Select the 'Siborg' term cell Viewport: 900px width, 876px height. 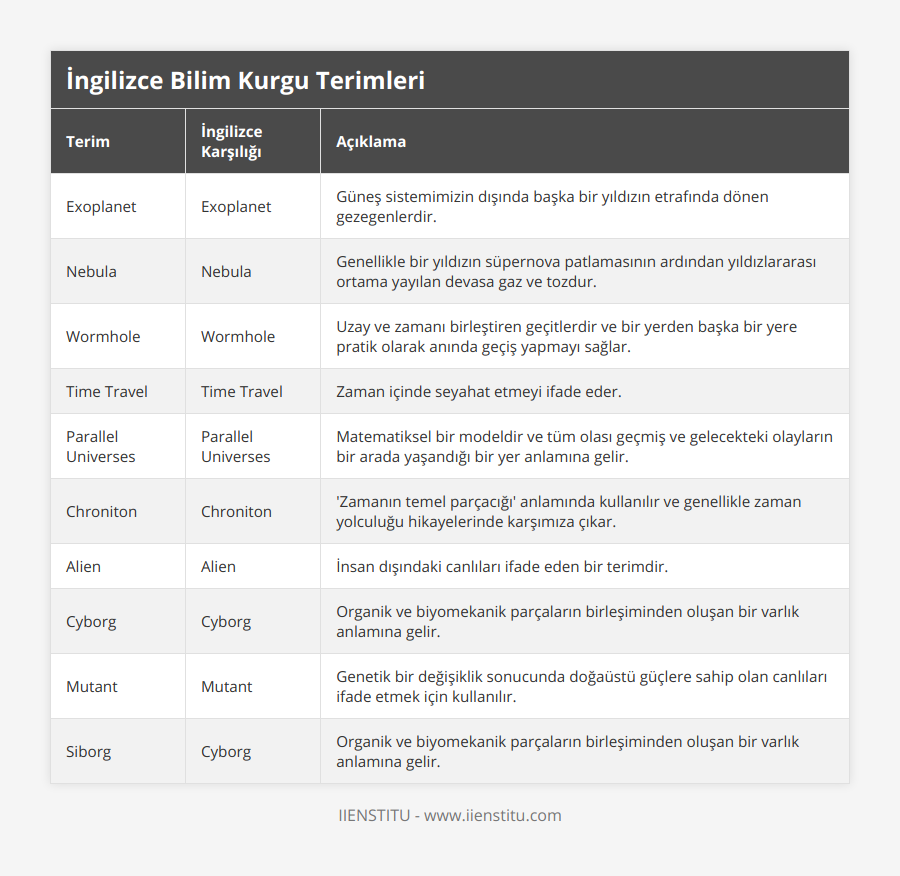tap(88, 751)
